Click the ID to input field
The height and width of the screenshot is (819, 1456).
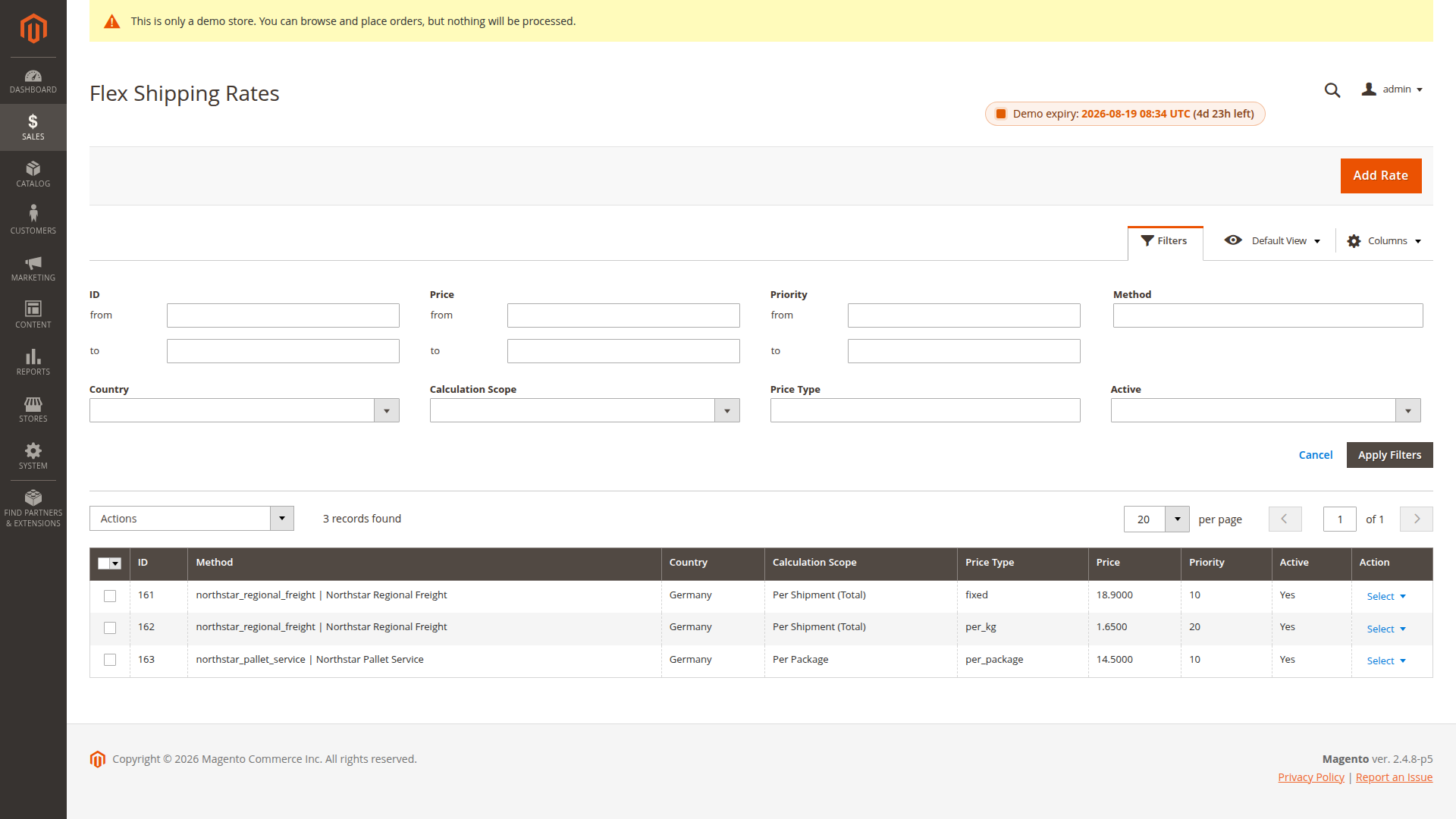click(283, 351)
